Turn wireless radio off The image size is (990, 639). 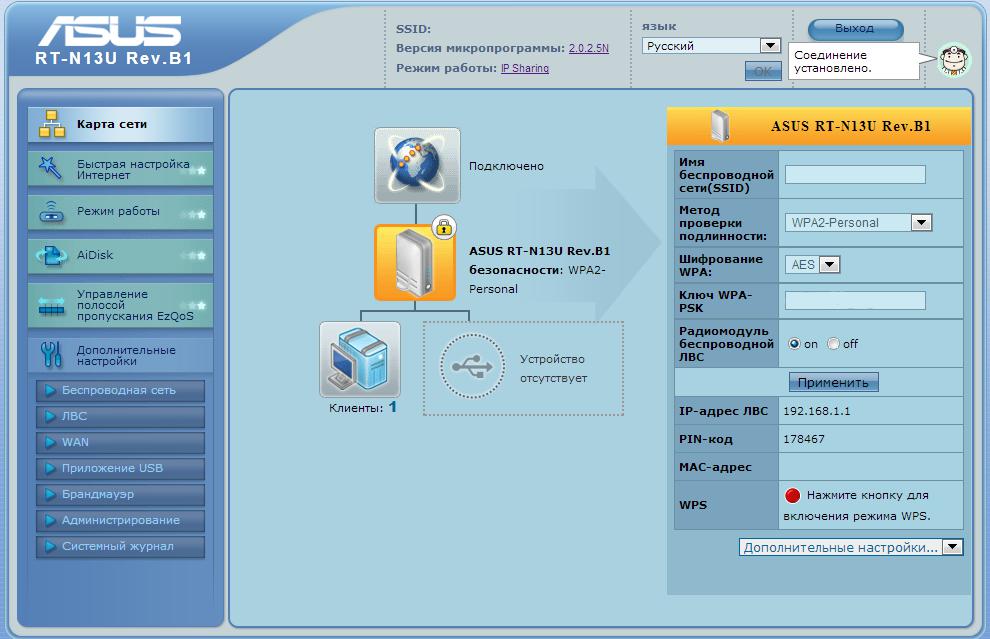pyautogui.click(x=833, y=344)
